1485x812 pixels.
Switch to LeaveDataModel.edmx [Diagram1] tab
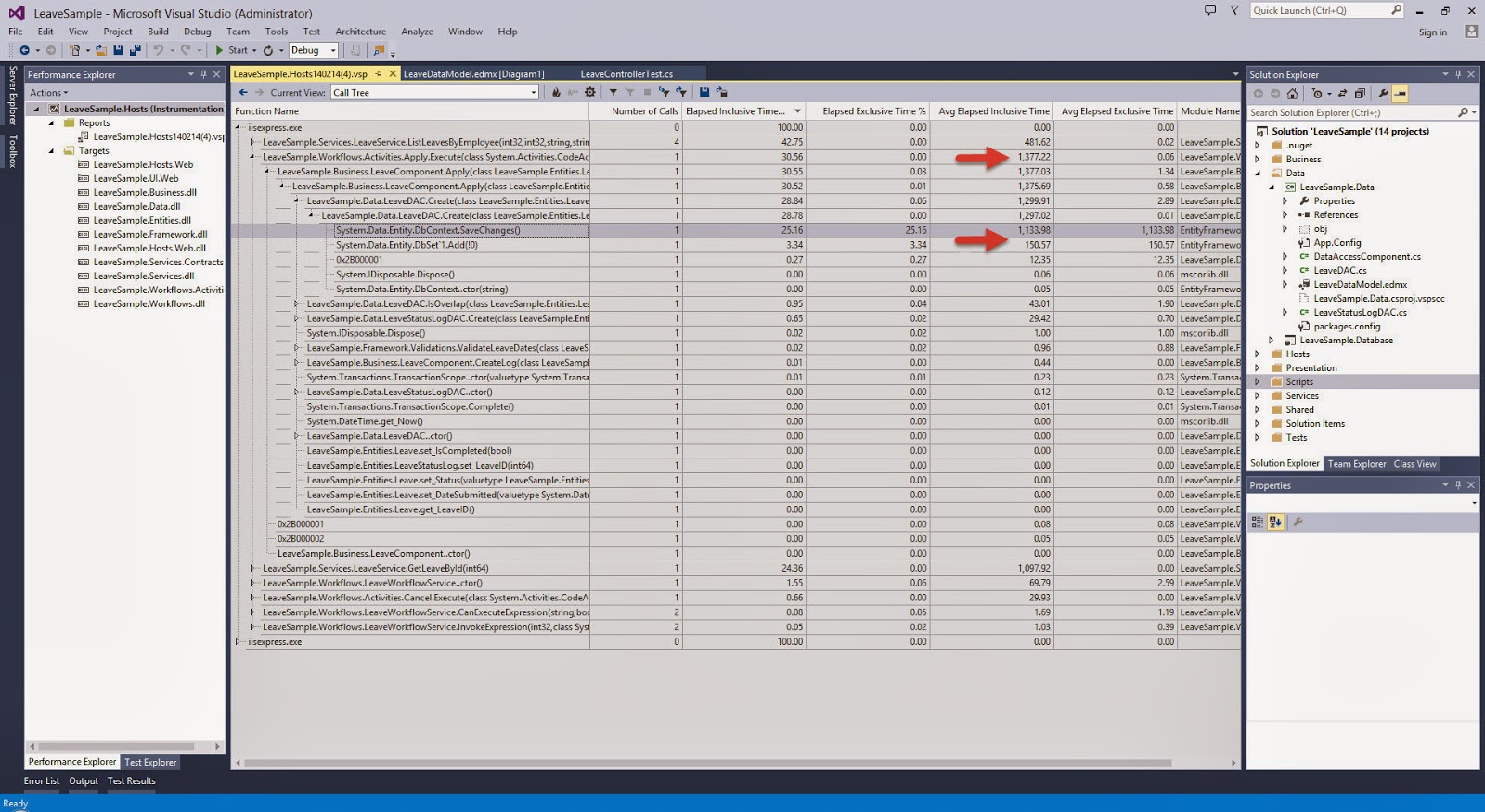point(474,74)
